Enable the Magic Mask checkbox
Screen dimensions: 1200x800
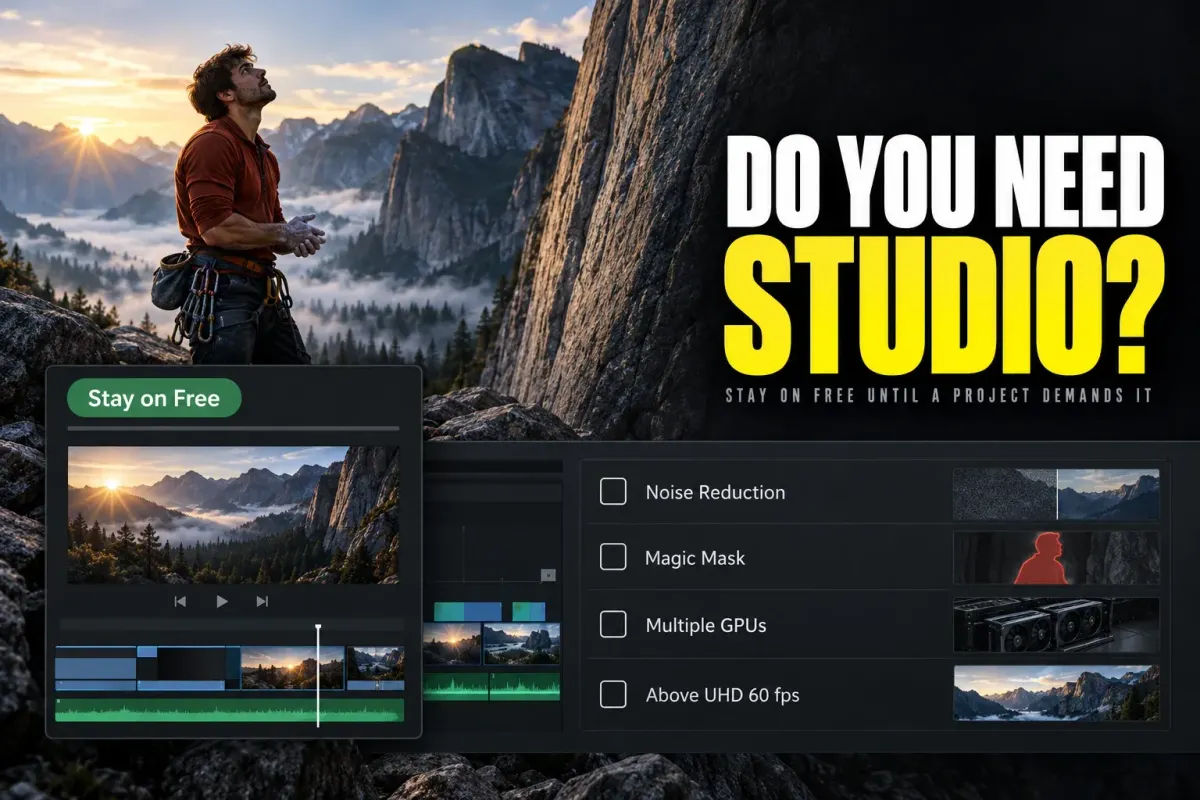coord(613,557)
